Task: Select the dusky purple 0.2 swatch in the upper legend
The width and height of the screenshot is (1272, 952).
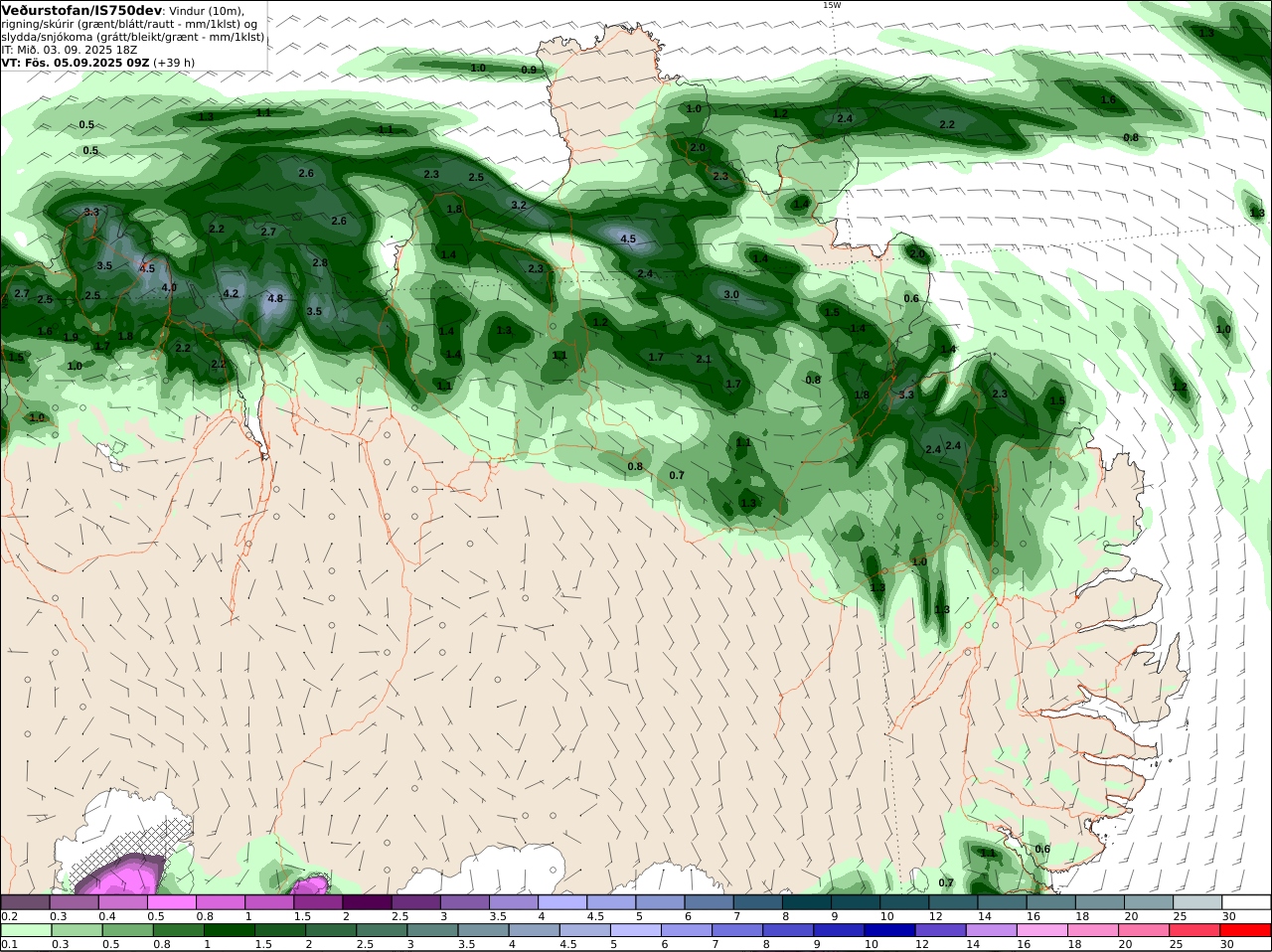Action: 25,901
